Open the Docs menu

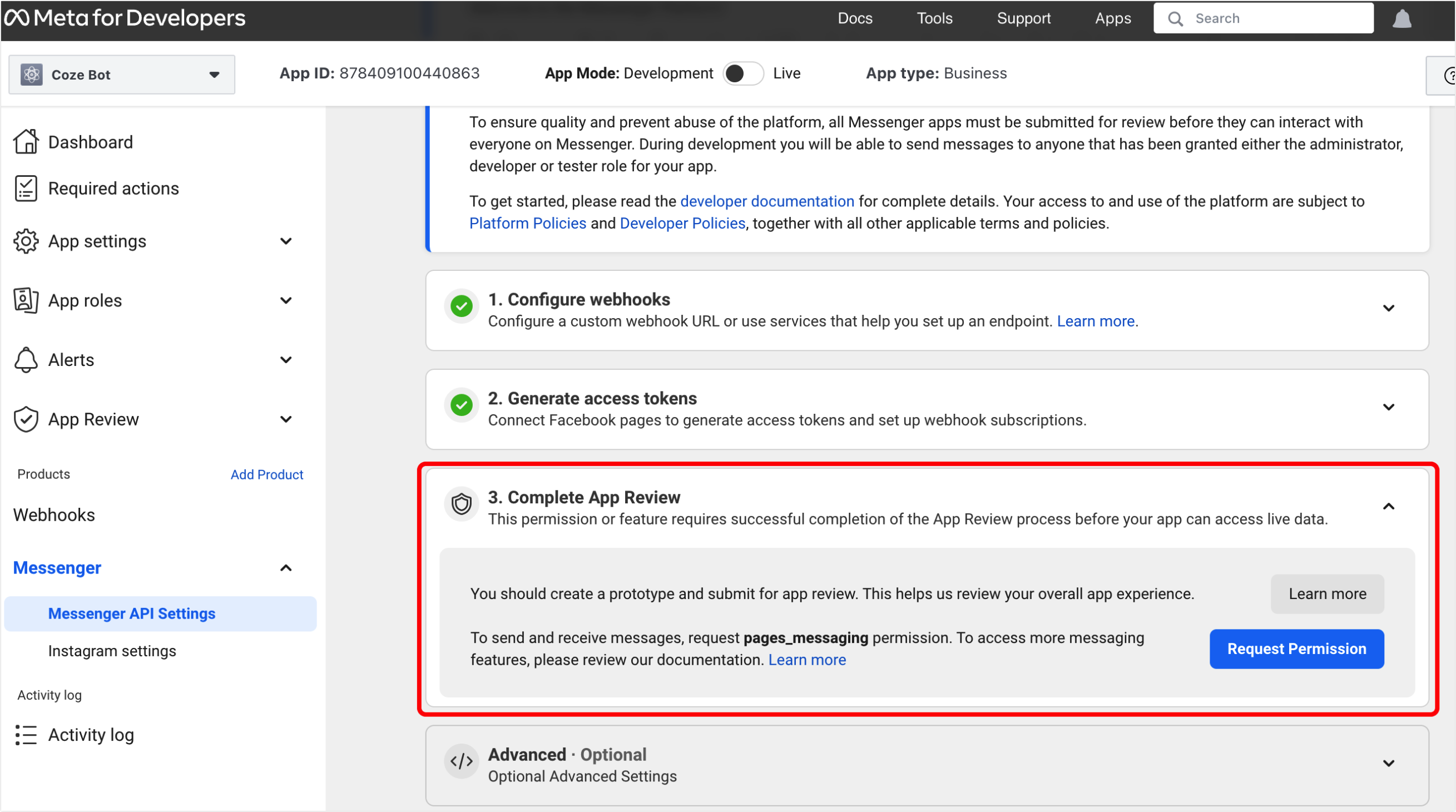tap(855, 19)
